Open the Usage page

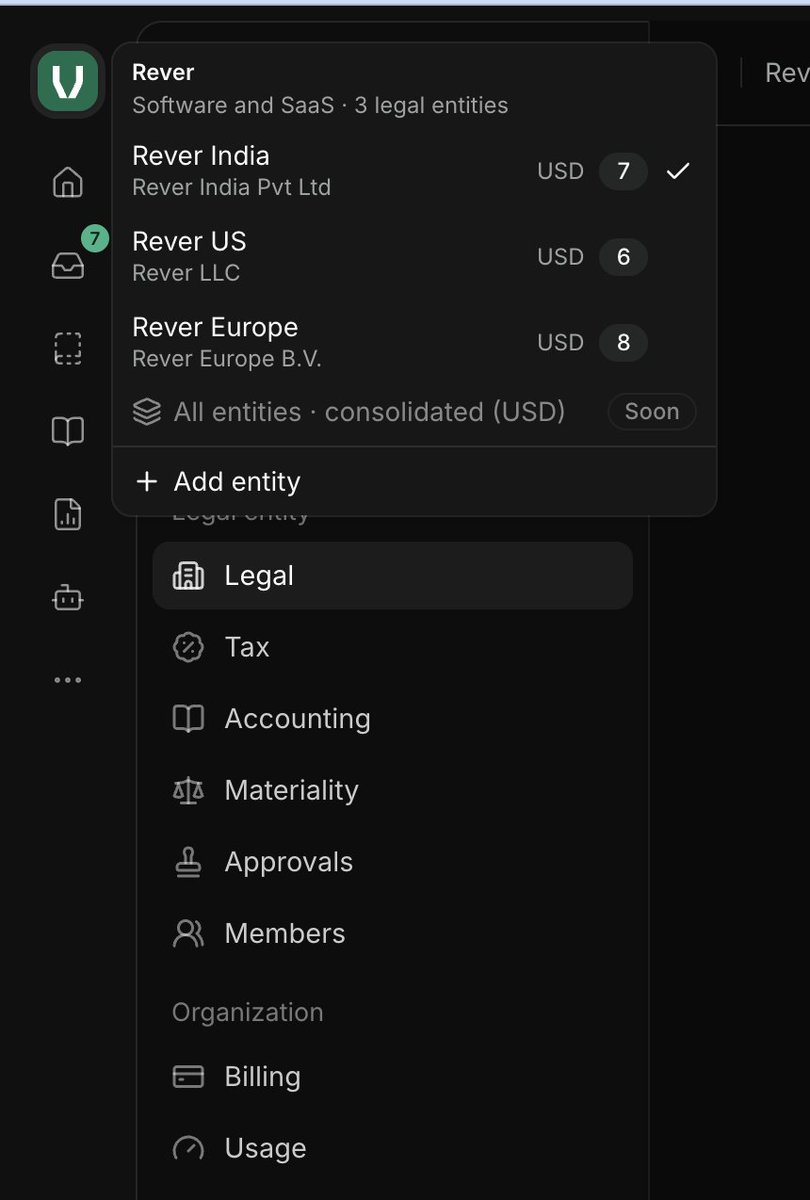[x=392, y=1148]
